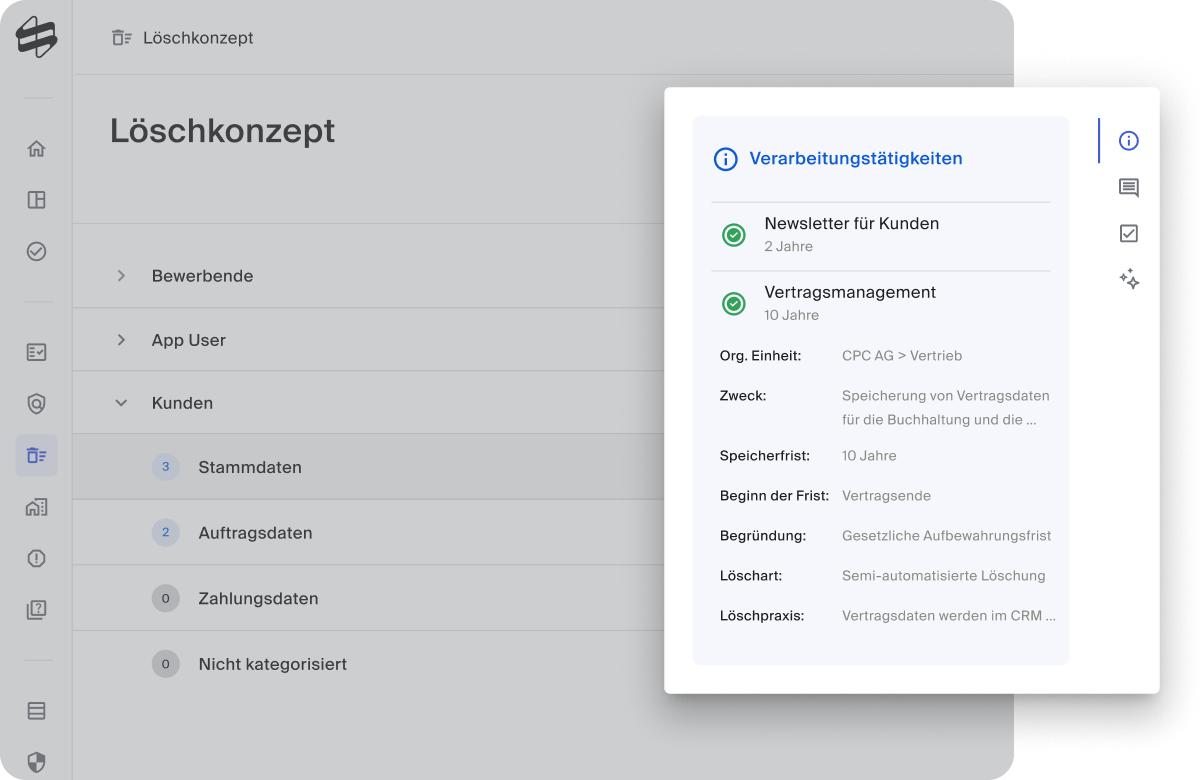Click the truncated Löschpraxis value text
Image resolution: width=1200 pixels, height=780 pixels.
(949, 616)
